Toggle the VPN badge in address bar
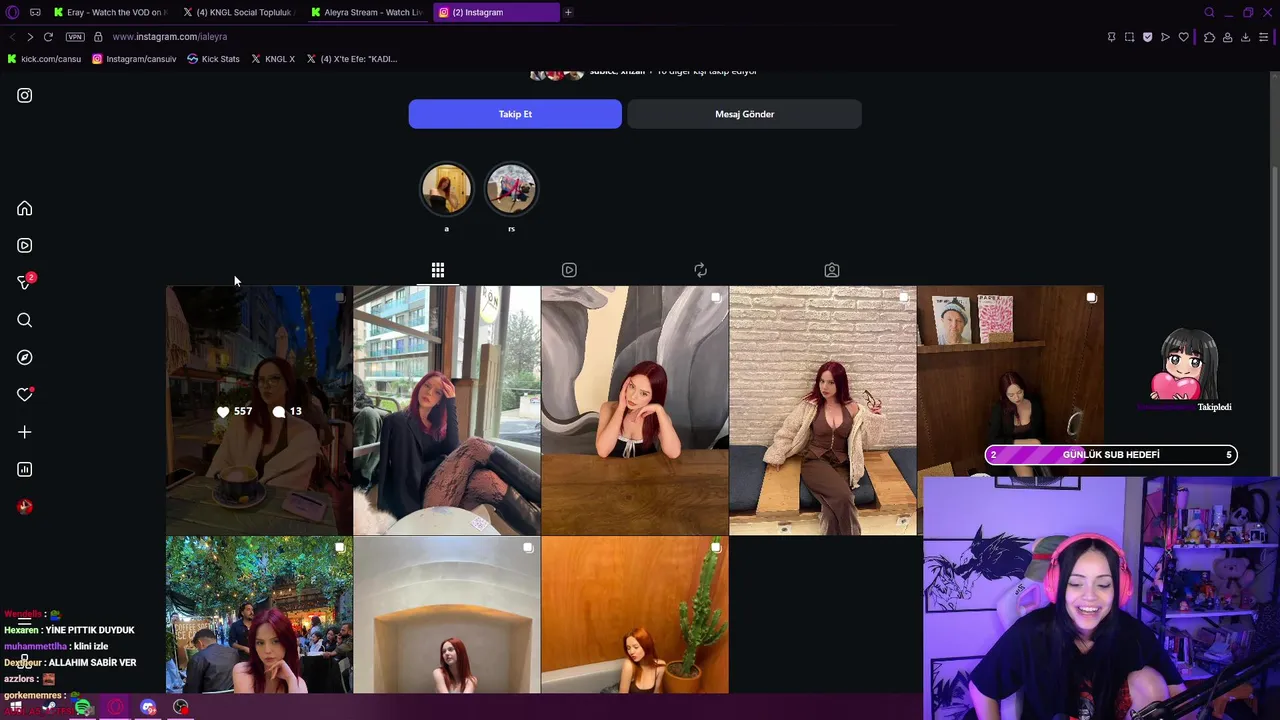The width and height of the screenshot is (1280, 720). tap(75, 37)
